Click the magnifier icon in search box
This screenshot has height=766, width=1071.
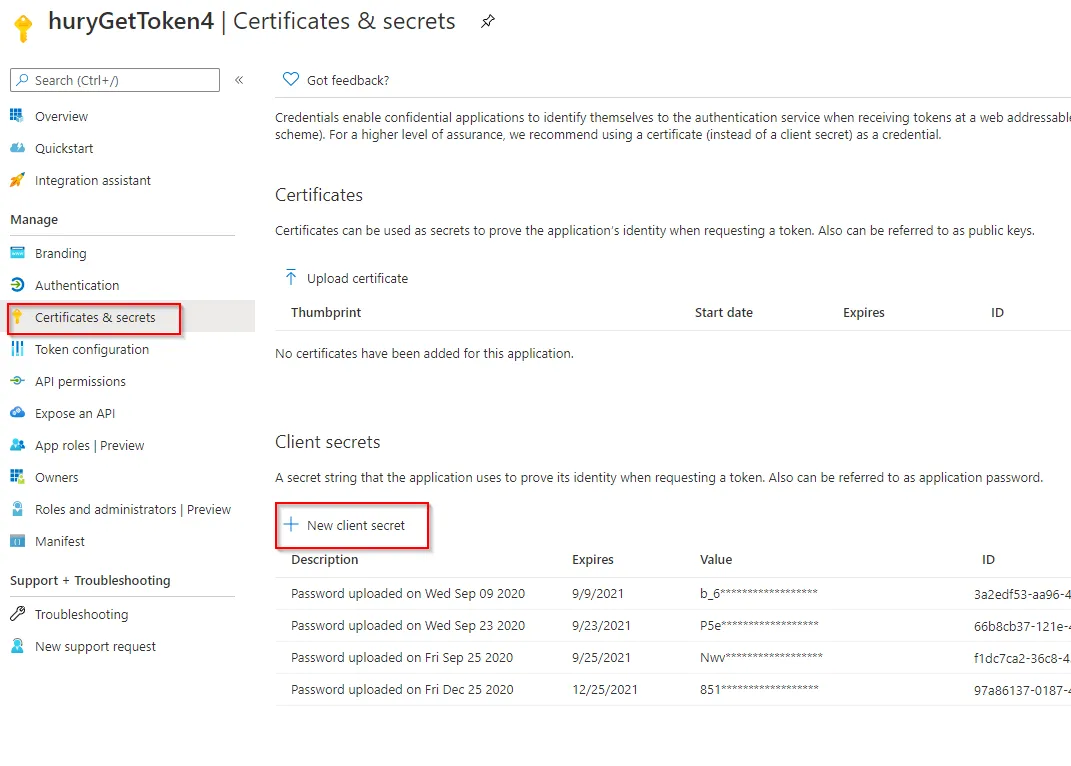(x=23, y=80)
